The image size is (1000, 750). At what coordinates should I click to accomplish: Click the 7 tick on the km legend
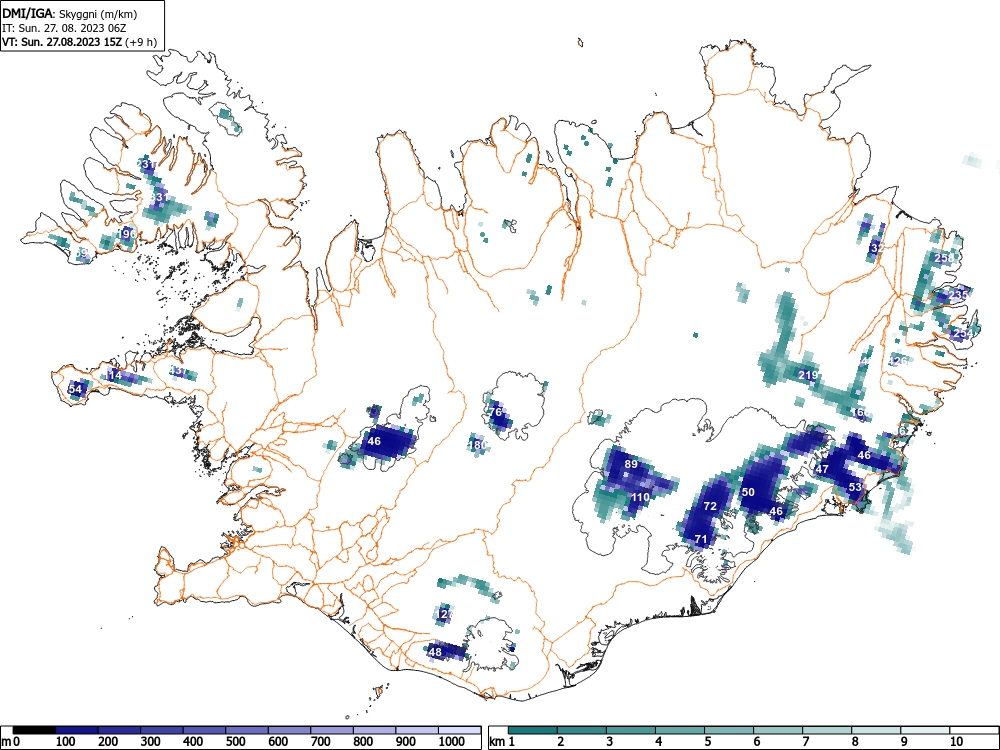(806, 742)
